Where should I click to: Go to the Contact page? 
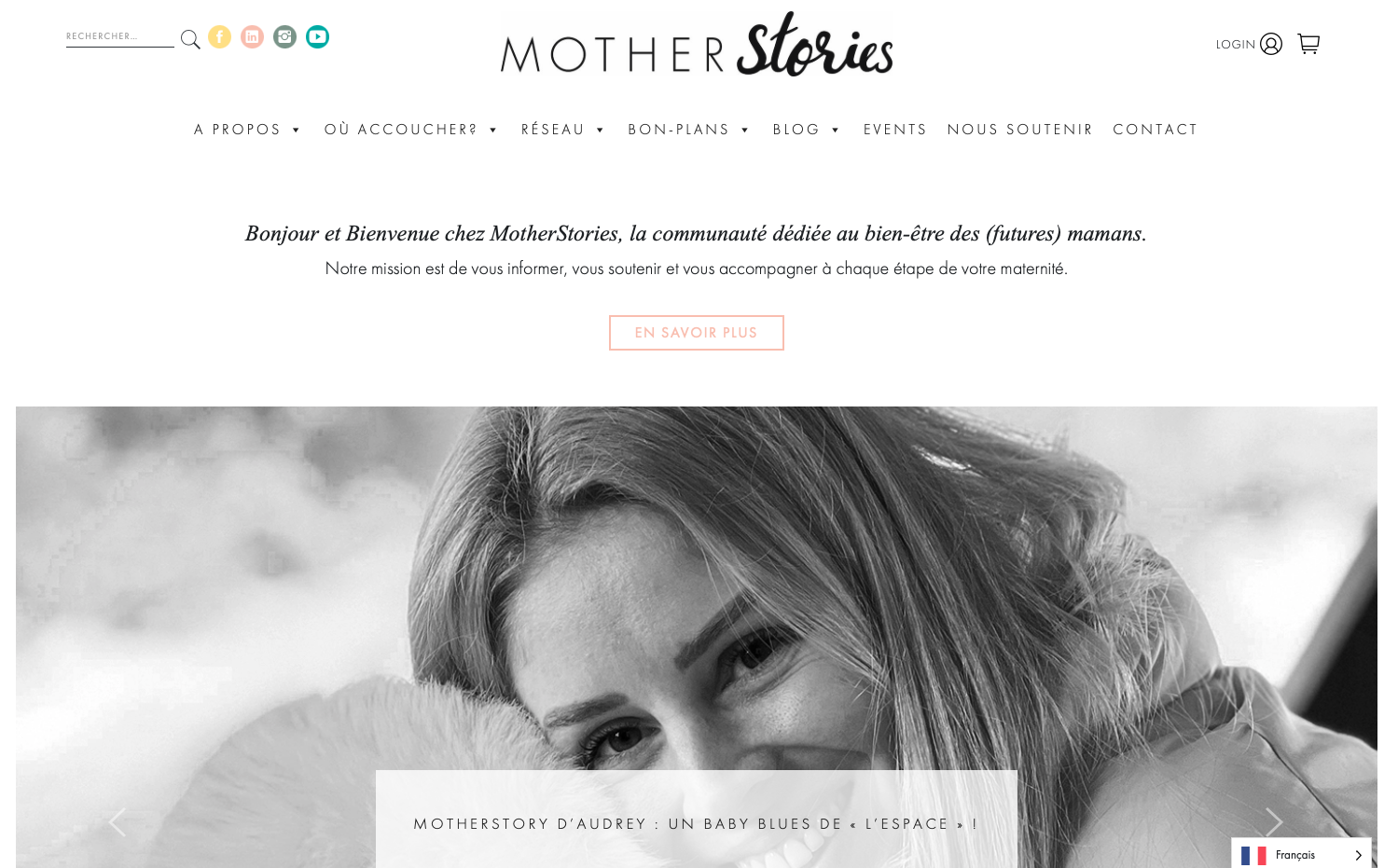[1156, 130]
